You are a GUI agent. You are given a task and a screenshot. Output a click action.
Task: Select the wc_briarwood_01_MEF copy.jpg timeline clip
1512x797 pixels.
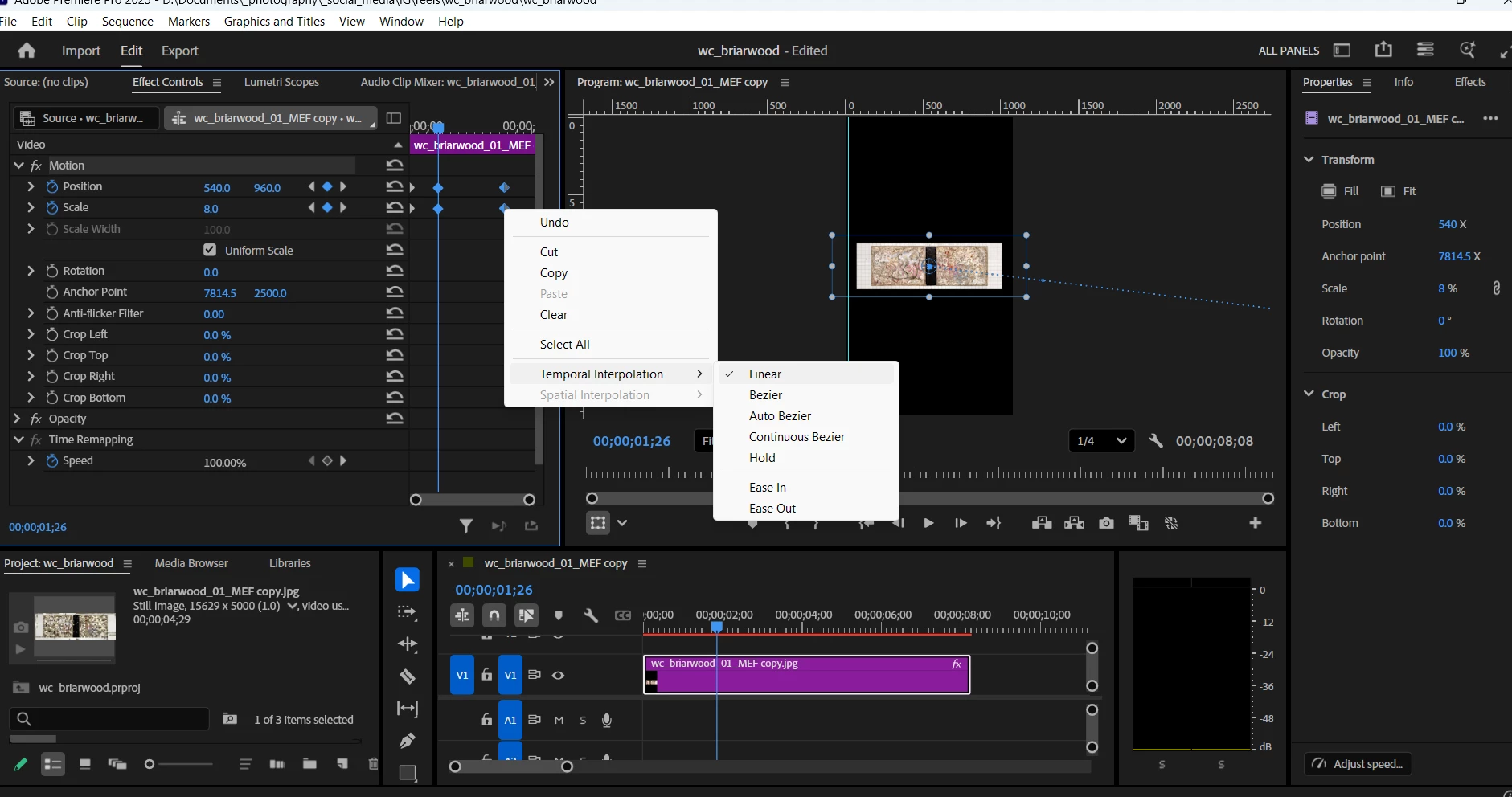[806, 675]
